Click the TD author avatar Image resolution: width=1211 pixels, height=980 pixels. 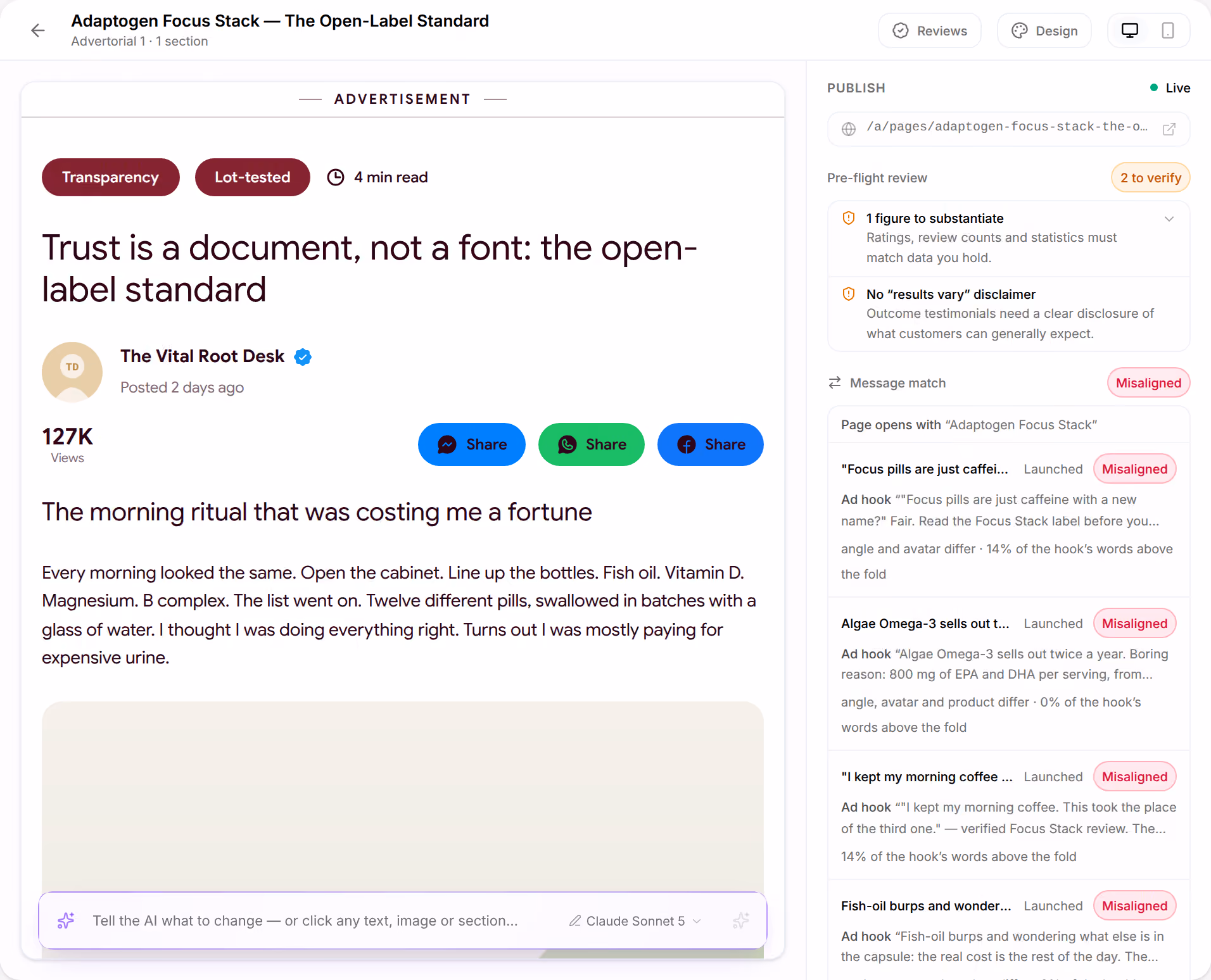(x=72, y=372)
